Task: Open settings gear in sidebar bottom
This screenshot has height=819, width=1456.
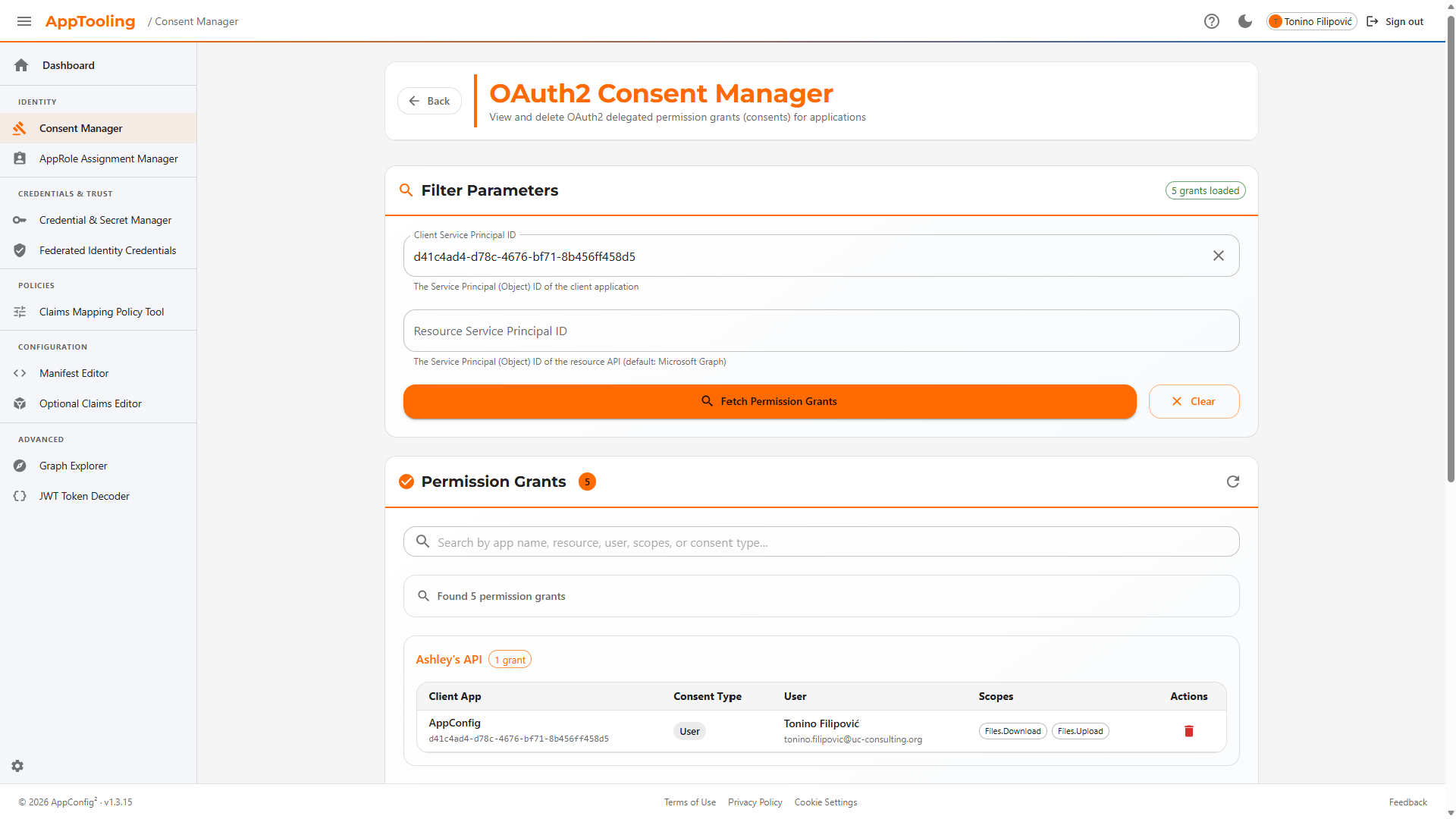Action: (x=17, y=766)
